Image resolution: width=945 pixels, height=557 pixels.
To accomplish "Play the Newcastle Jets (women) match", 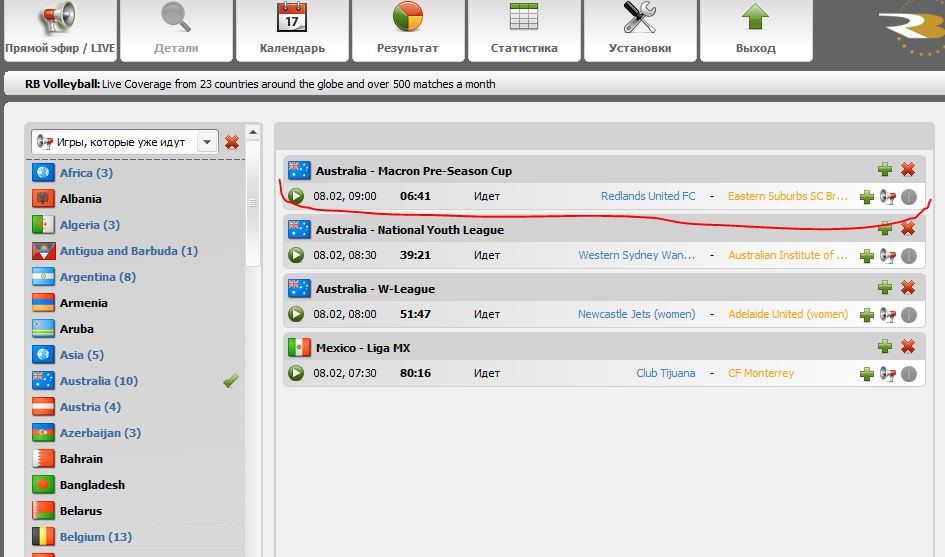I will coord(296,314).
